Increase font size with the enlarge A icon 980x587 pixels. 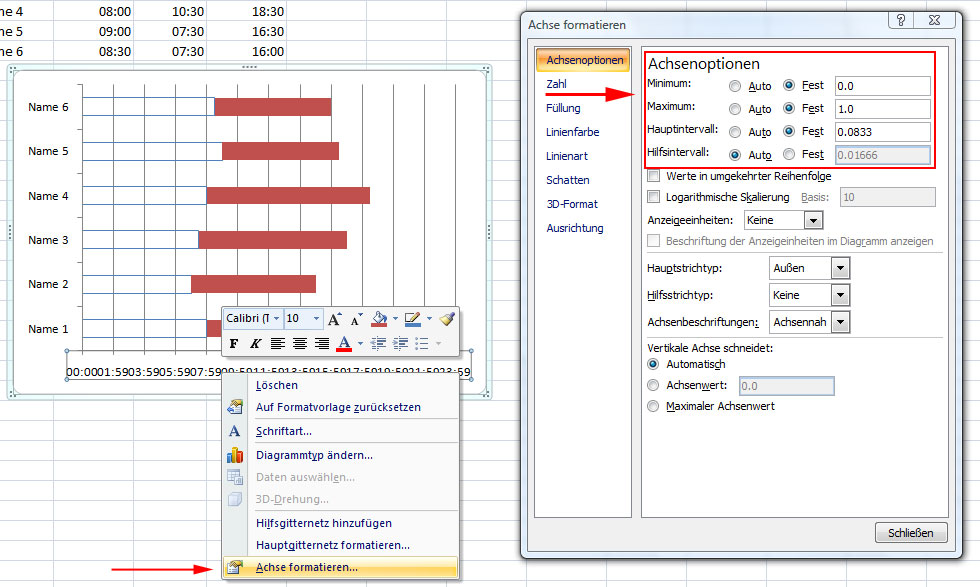(x=334, y=319)
